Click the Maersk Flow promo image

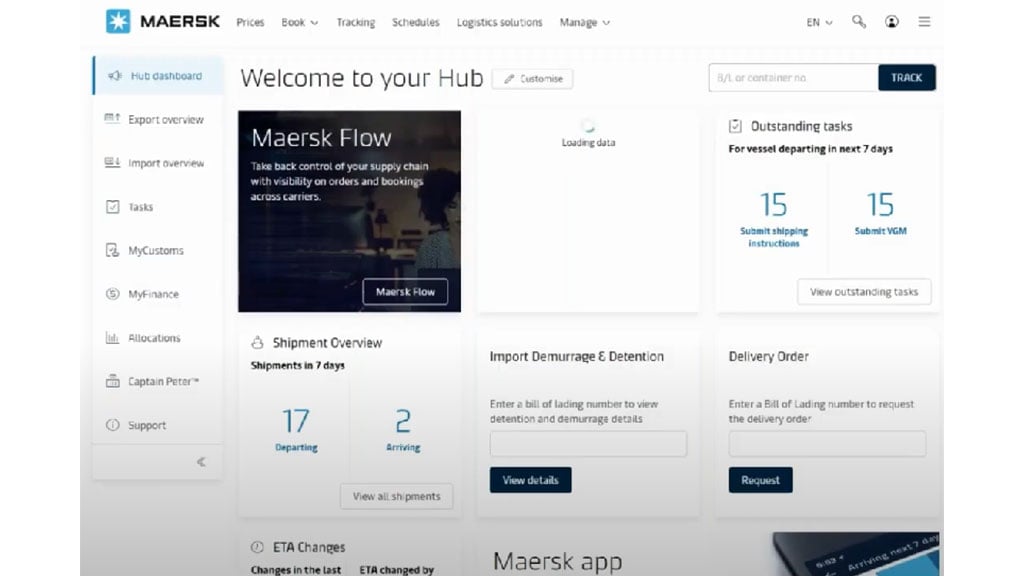coord(349,211)
